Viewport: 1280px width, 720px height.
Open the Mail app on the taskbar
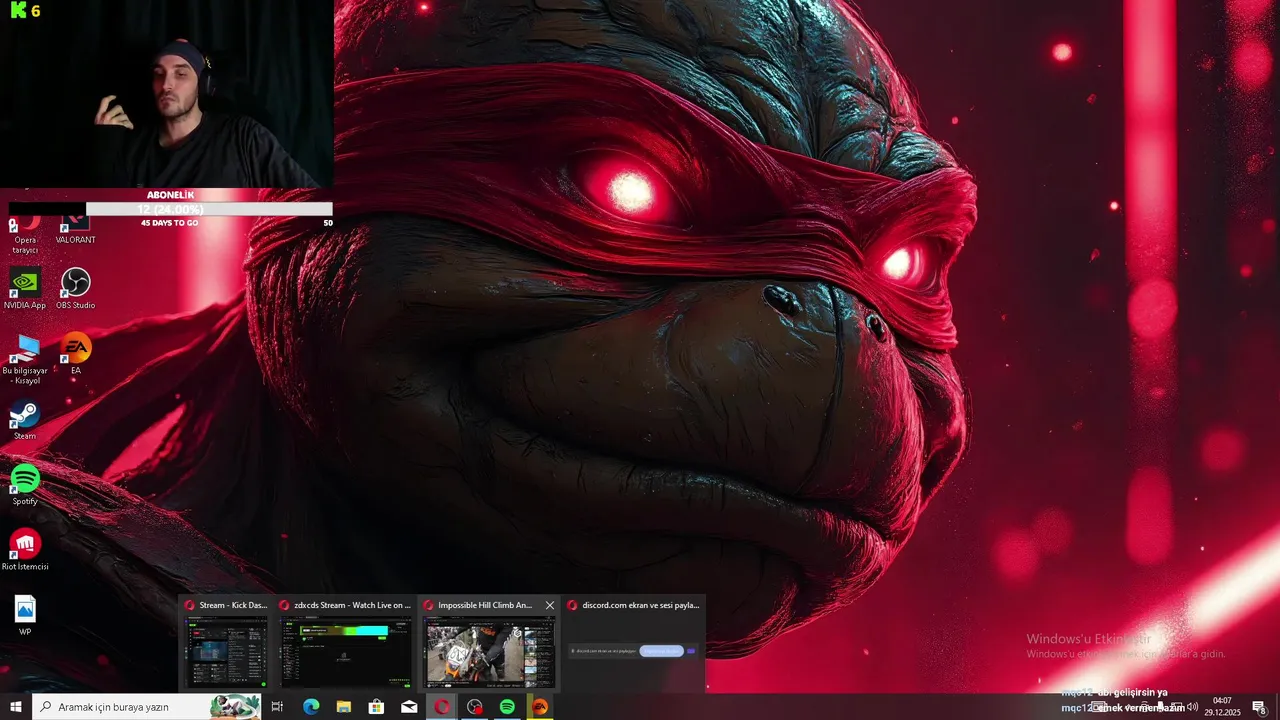[409, 707]
